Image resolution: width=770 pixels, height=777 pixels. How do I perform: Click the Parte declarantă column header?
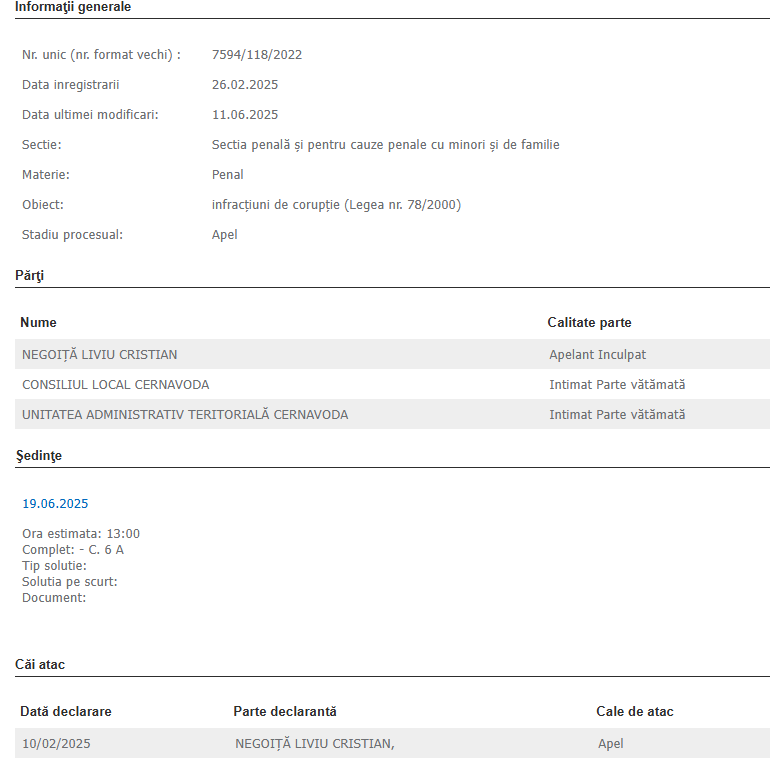(x=285, y=712)
